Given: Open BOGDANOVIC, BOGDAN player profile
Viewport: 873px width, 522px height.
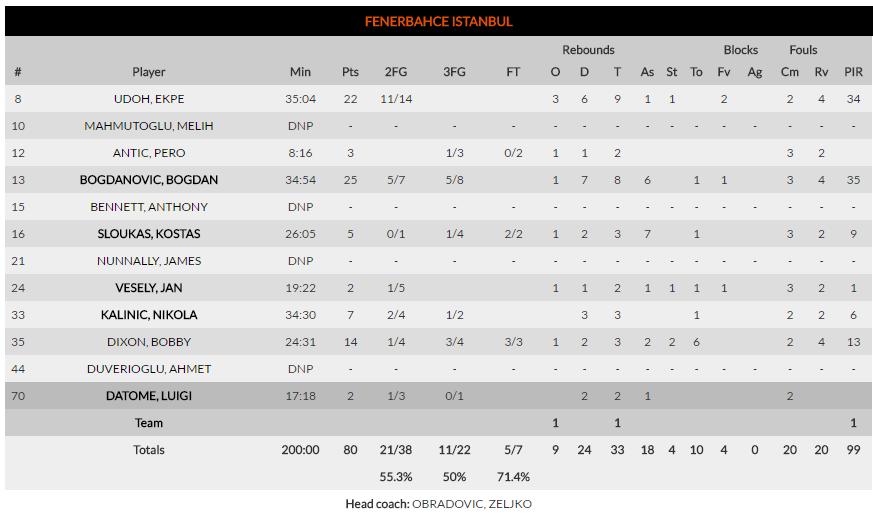Looking at the screenshot, I should pyautogui.click(x=149, y=180).
